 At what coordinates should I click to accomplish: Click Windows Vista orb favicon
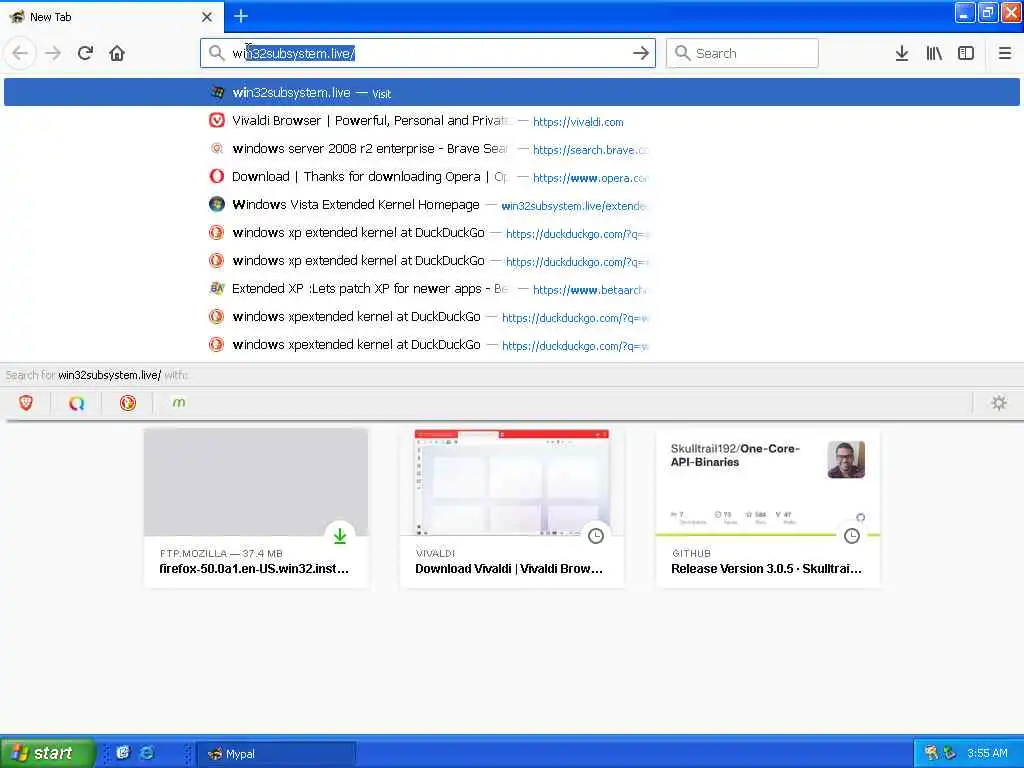click(x=216, y=204)
